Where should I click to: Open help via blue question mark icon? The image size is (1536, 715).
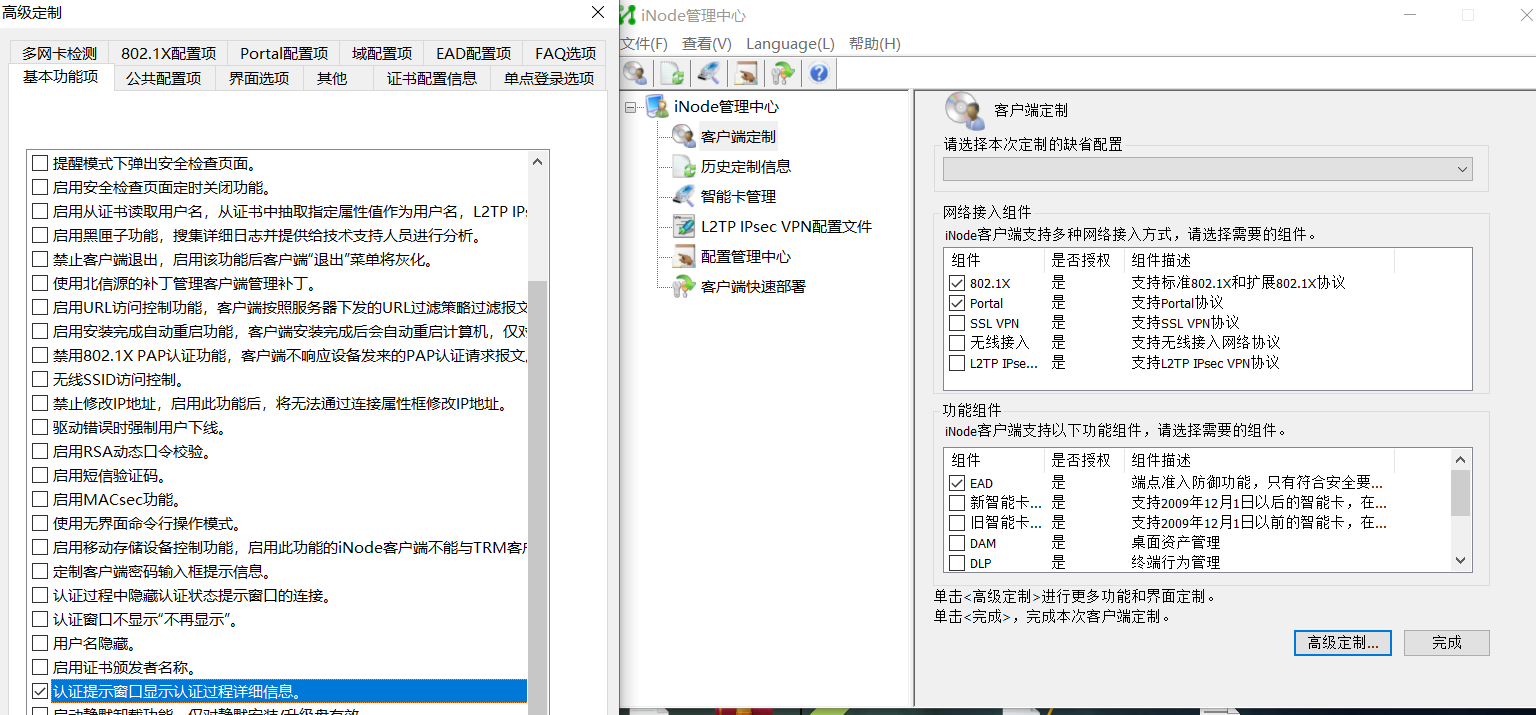point(819,73)
